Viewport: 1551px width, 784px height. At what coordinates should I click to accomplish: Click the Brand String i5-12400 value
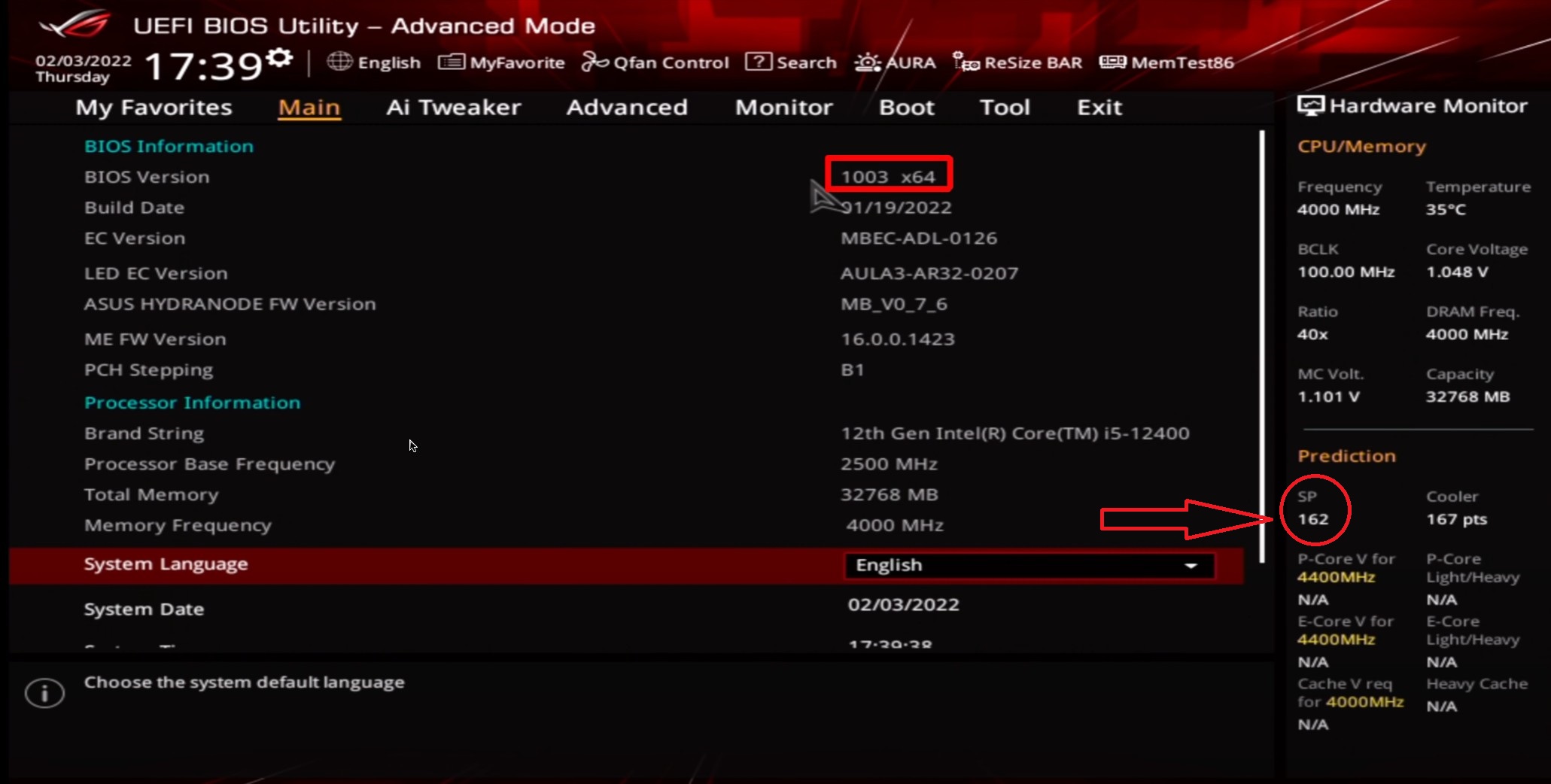click(x=1015, y=433)
